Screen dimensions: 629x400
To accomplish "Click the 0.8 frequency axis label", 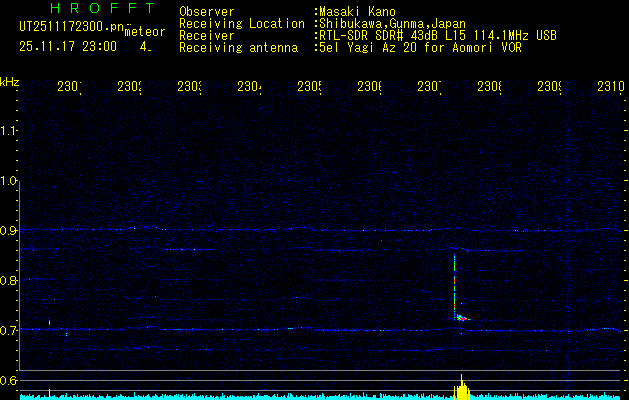I will click(x=10, y=281).
